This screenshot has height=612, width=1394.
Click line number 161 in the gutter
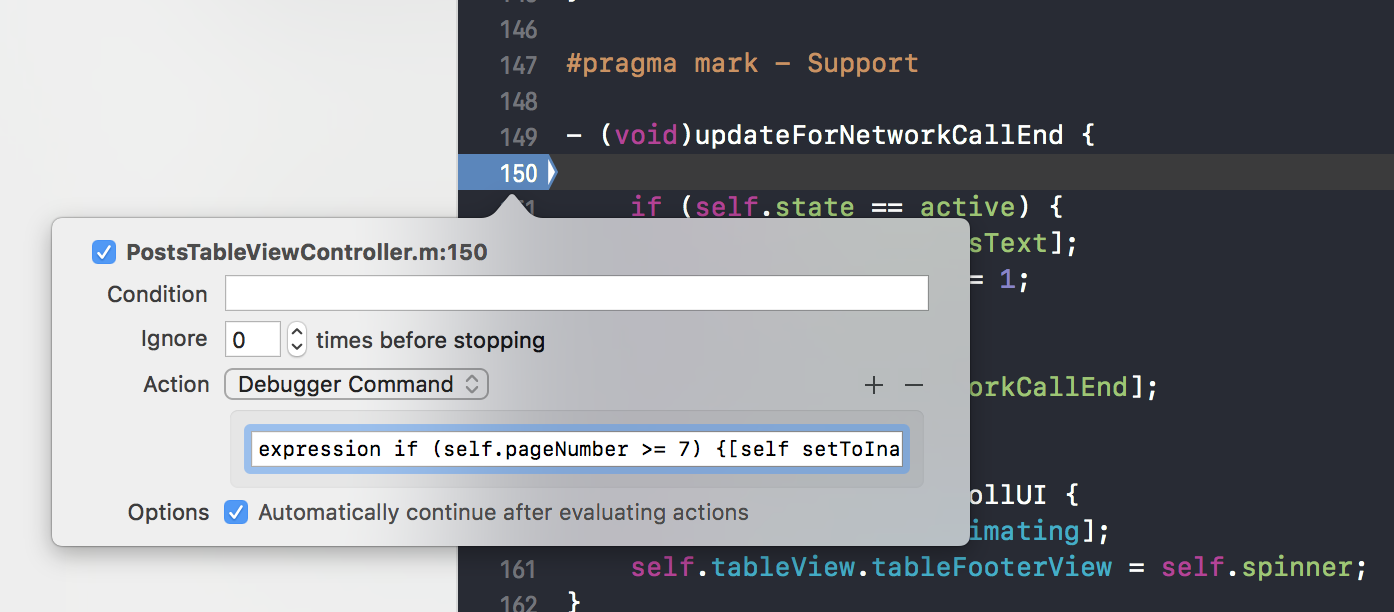pos(518,568)
